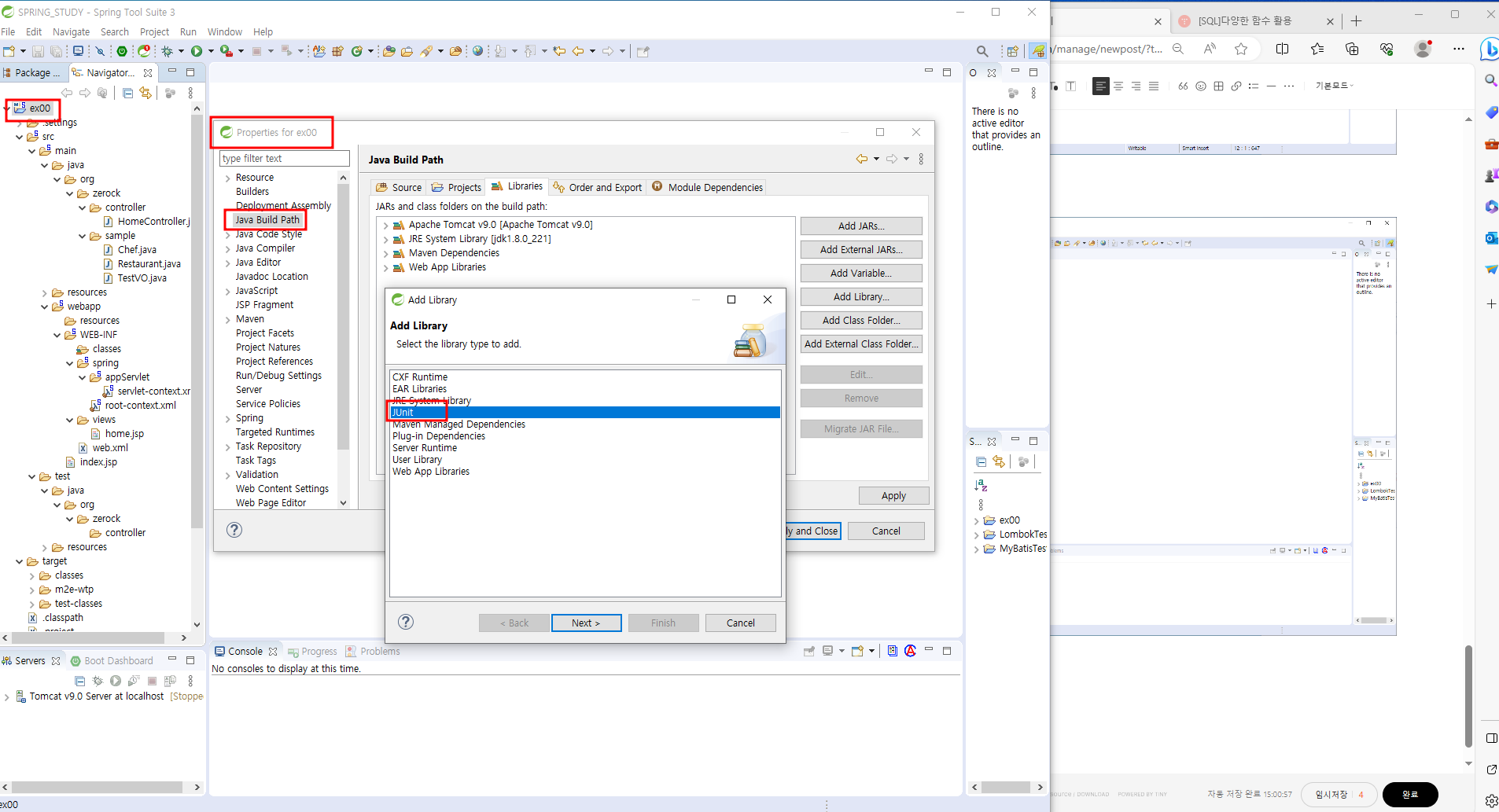Click Add Class Folder... button
Image resolution: width=1499 pixels, height=812 pixels.
(861, 320)
